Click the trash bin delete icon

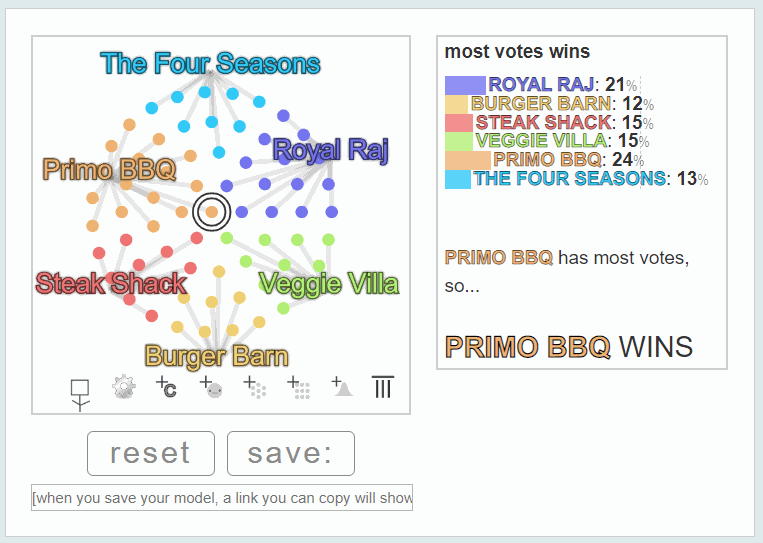coord(383,387)
